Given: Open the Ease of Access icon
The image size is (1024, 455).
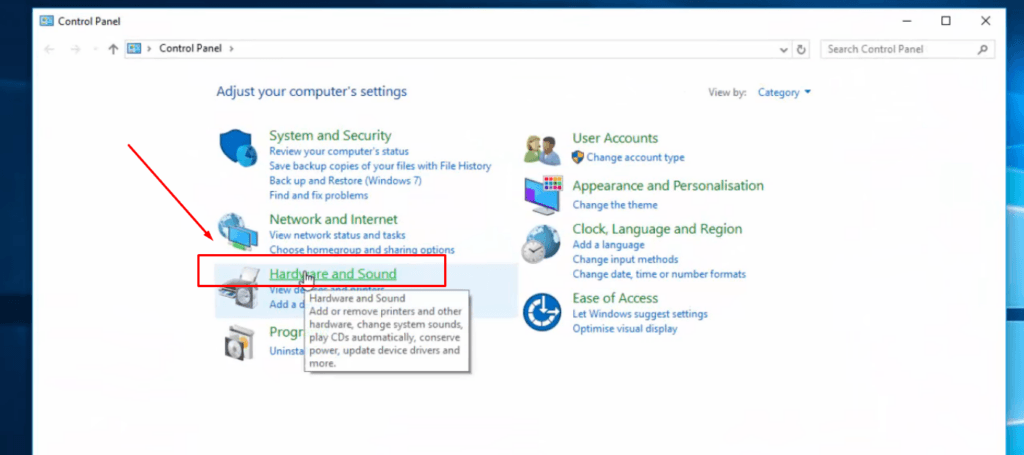Looking at the screenshot, I should click(542, 312).
